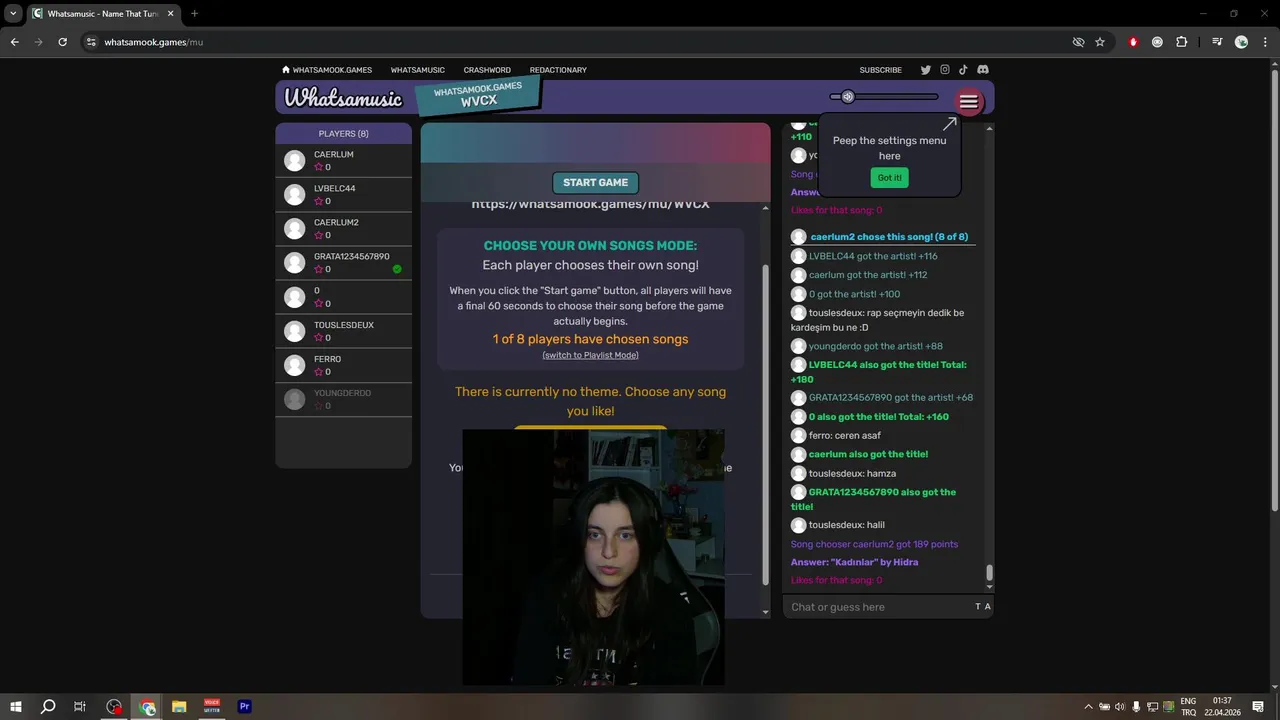The width and height of the screenshot is (1280, 720).
Task: Click the browser address bar URL
Action: pos(154,42)
